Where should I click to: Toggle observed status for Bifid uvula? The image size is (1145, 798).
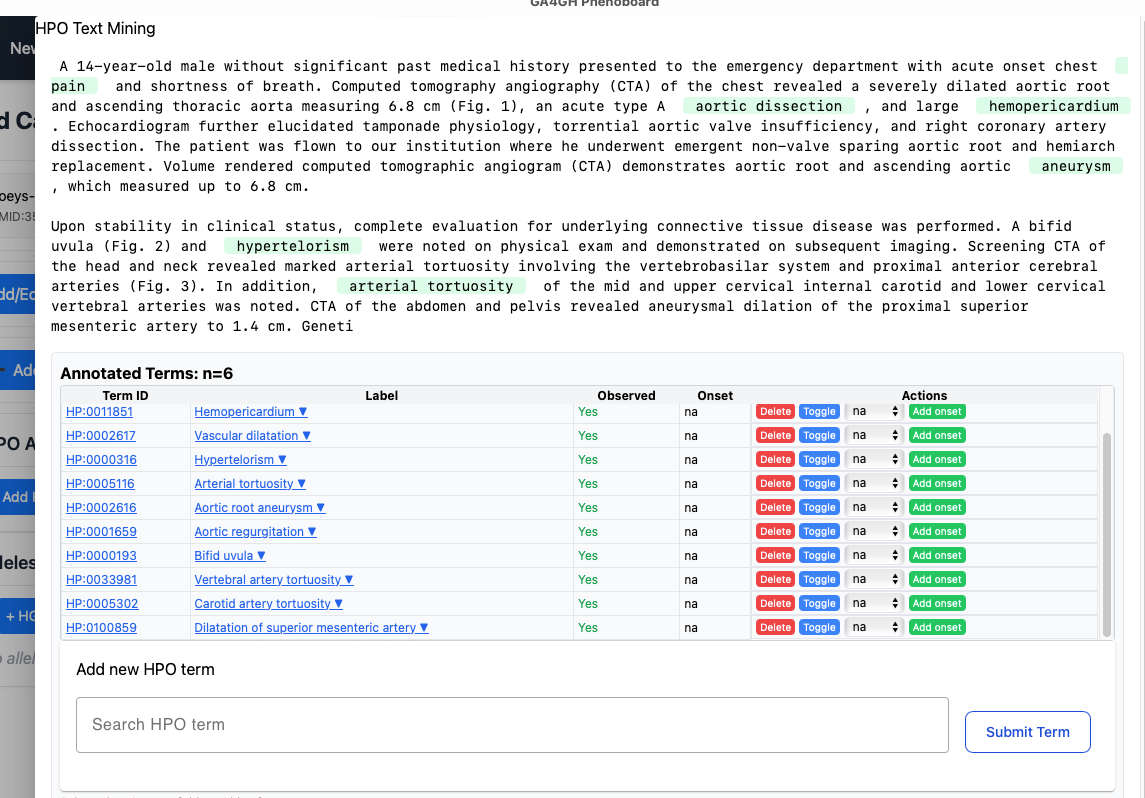pos(819,555)
